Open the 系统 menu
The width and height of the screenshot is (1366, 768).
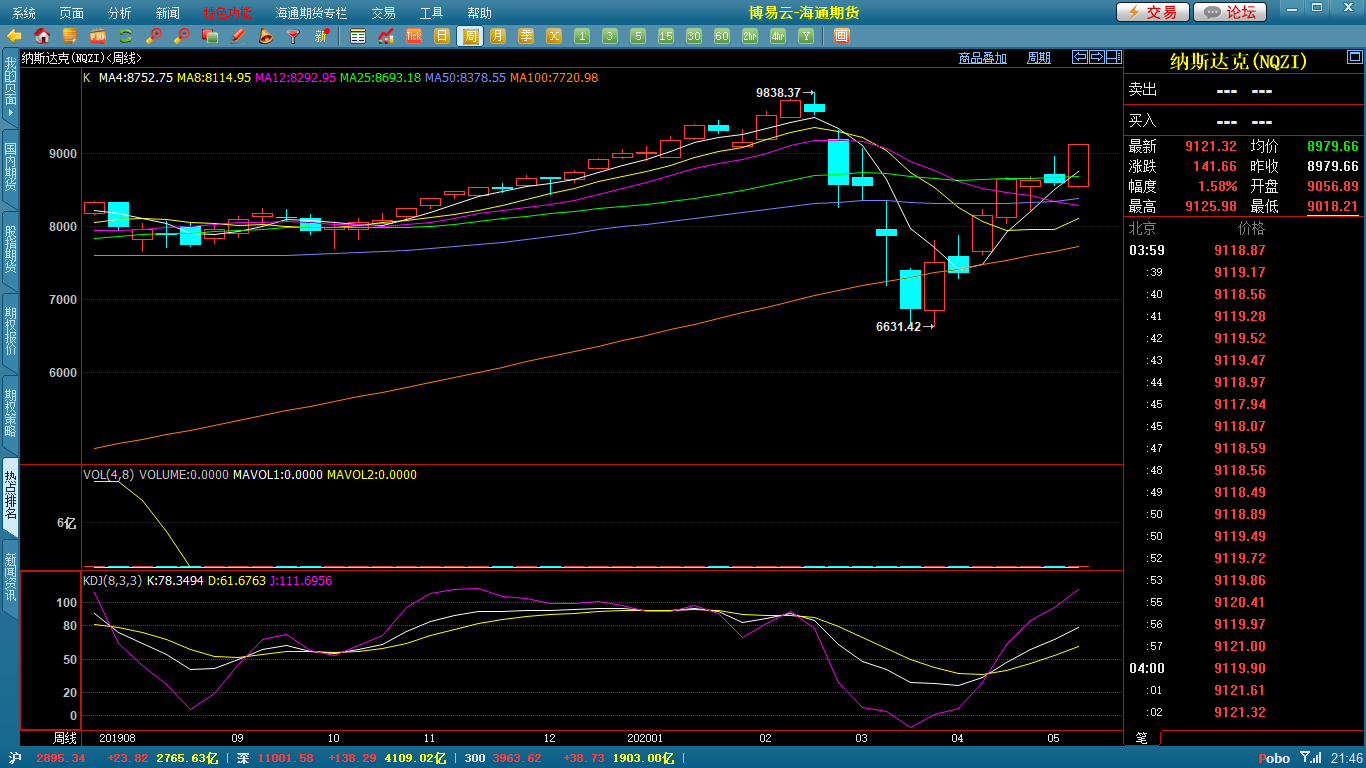[x=24, y=13]
